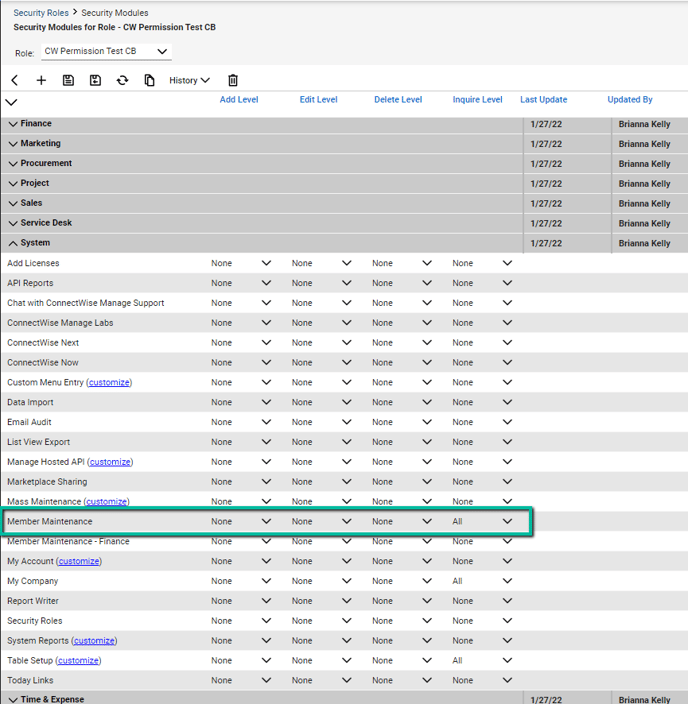Expand the Marketing module group
The image size is (688, 704).
(13, 144)
